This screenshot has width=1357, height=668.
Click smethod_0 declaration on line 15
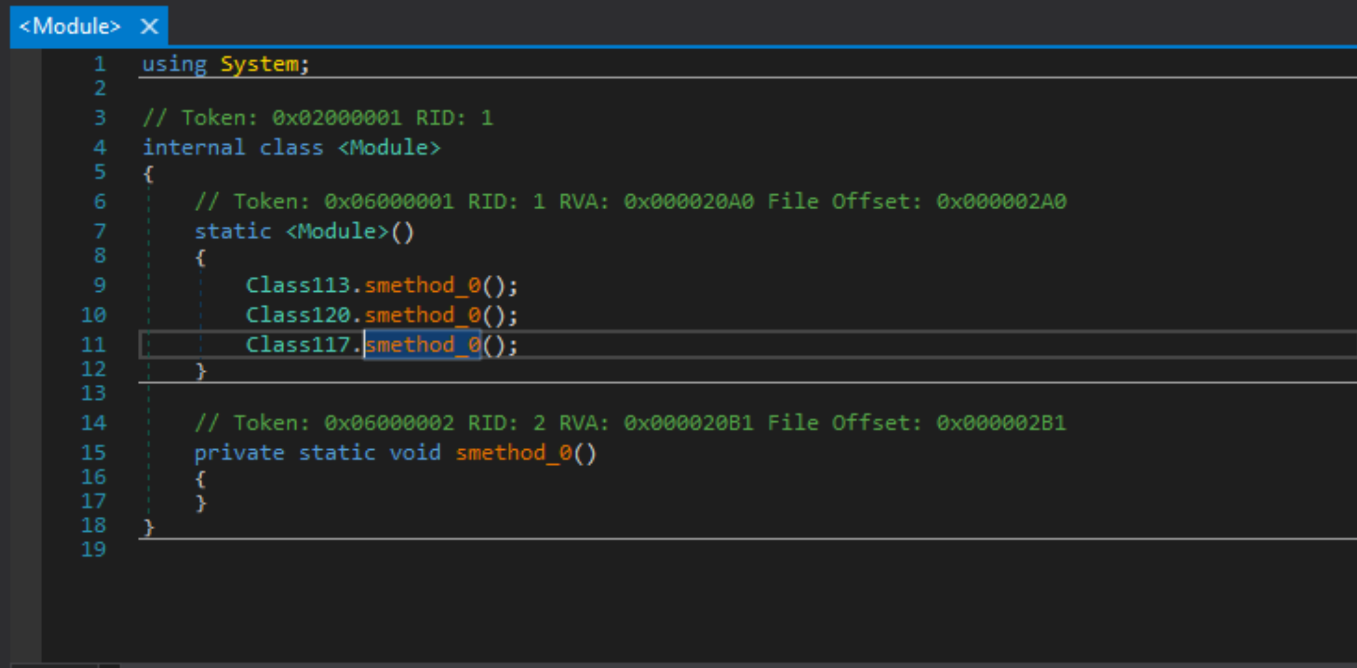pyautogui.click(x=514, y=453)
